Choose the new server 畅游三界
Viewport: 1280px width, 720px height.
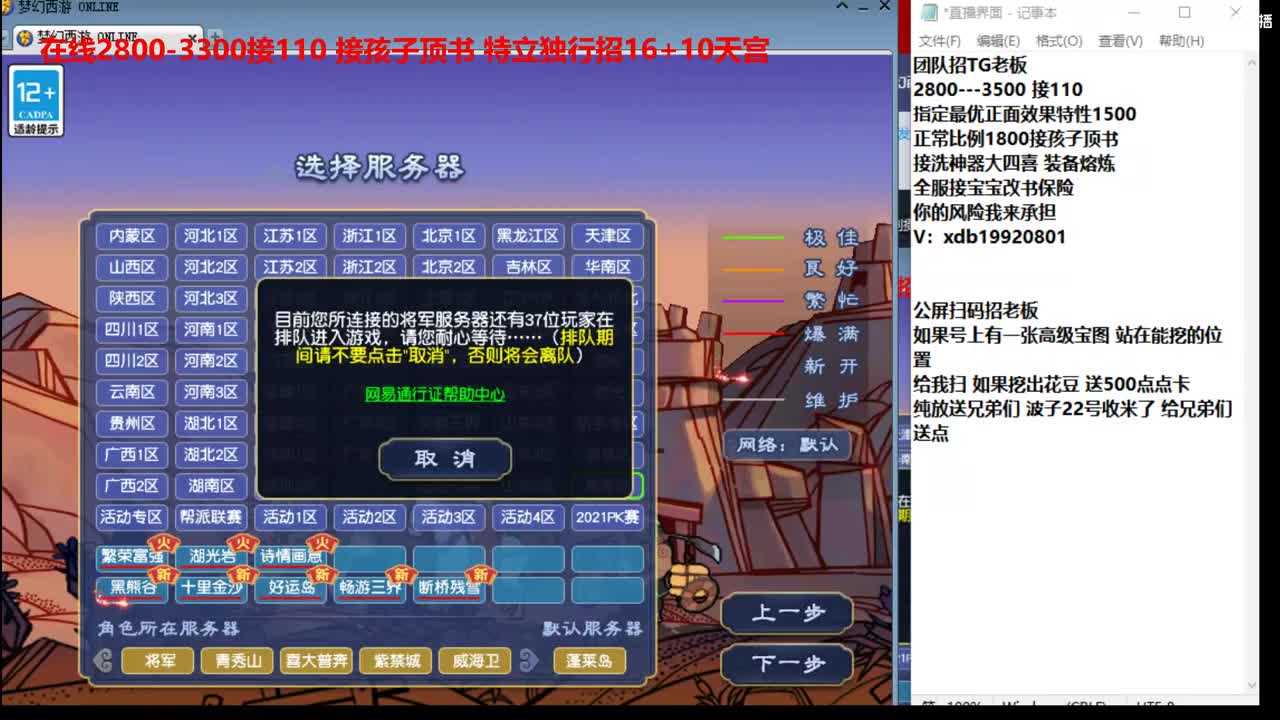pyautogui.click(x=369, y=588)
